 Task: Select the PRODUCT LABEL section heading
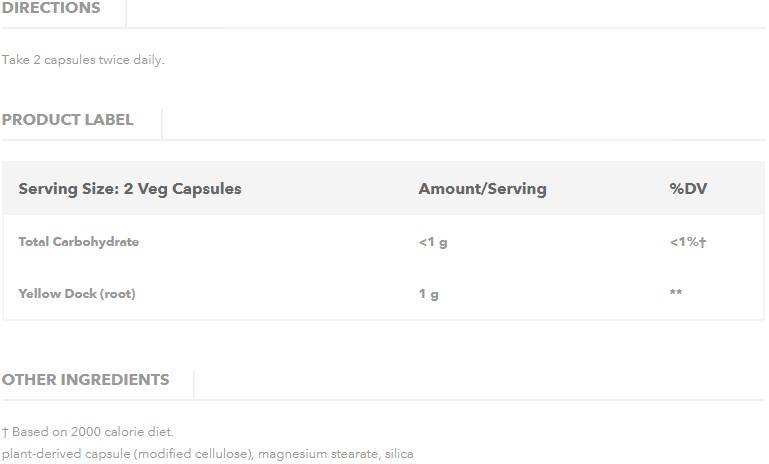tap(67, 120)
